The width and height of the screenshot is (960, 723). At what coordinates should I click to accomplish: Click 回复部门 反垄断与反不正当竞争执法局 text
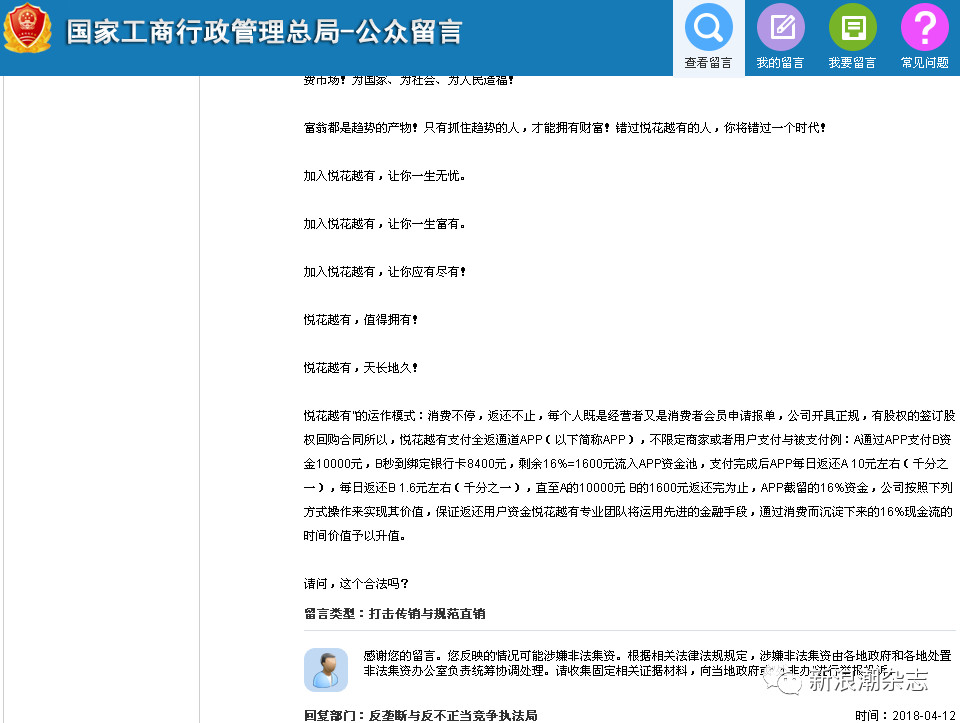421,715
